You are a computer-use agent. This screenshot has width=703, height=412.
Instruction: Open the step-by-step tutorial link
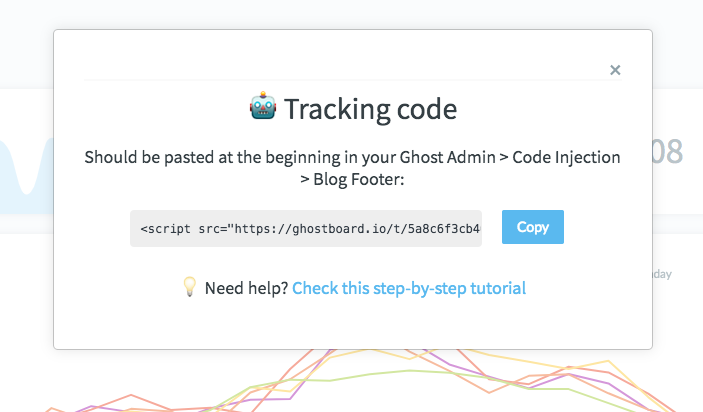tap(409, 288)
